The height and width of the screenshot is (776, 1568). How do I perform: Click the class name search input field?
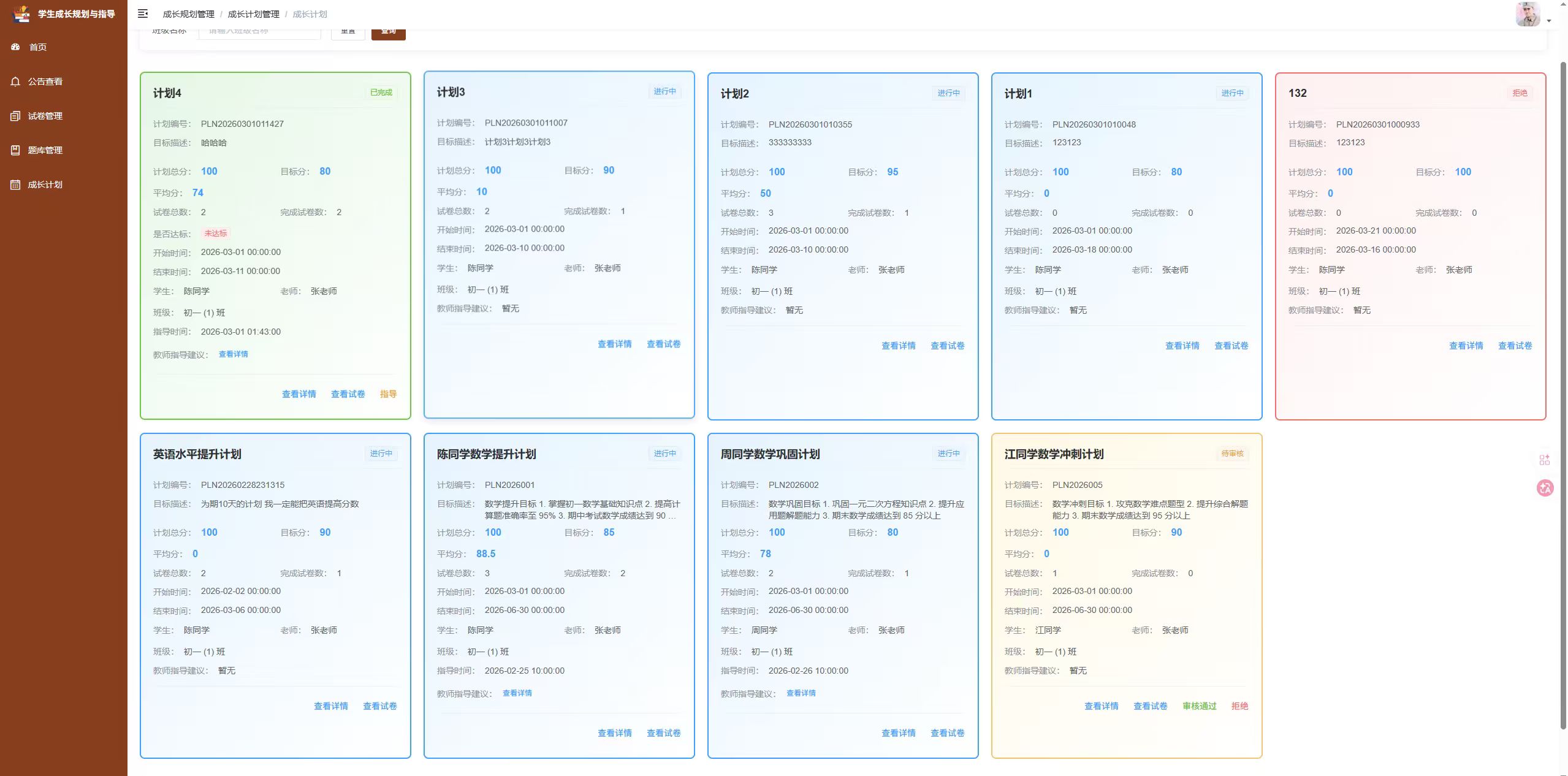click(259, 33)
